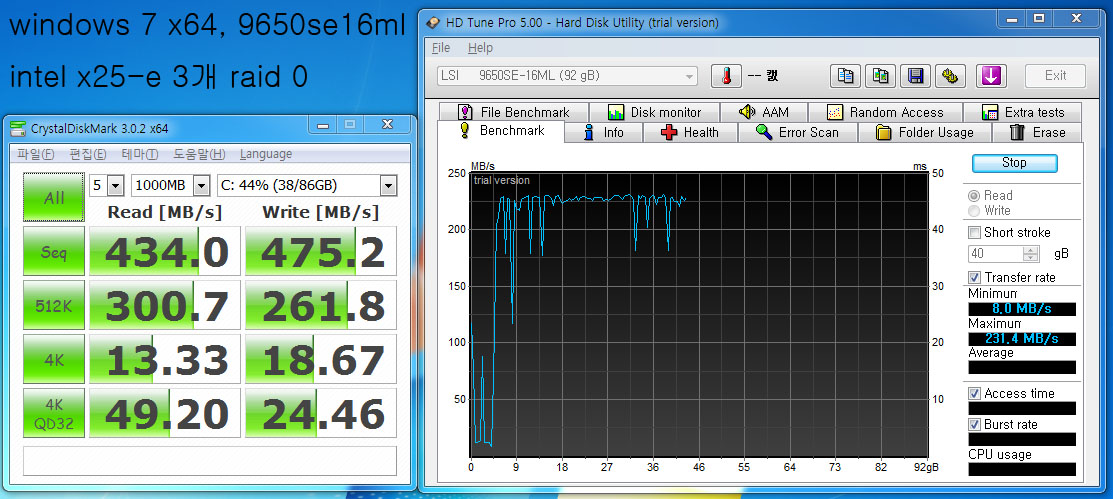Click the copy screenshot to clipboard icon

coord(881,76)
